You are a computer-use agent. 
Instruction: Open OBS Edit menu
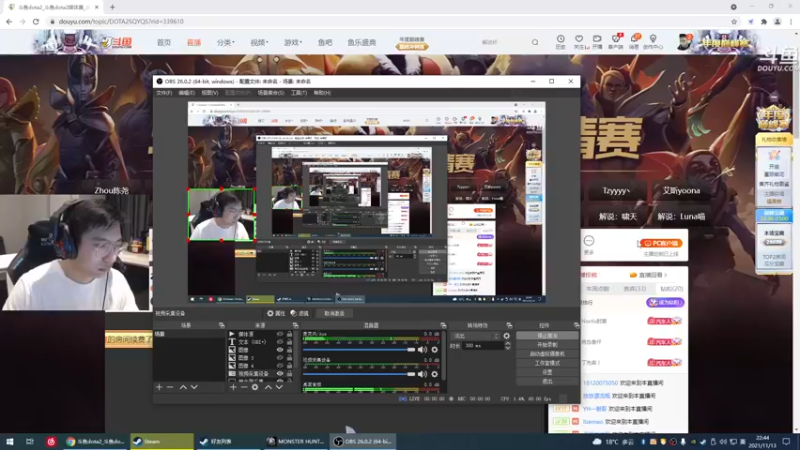187,93
